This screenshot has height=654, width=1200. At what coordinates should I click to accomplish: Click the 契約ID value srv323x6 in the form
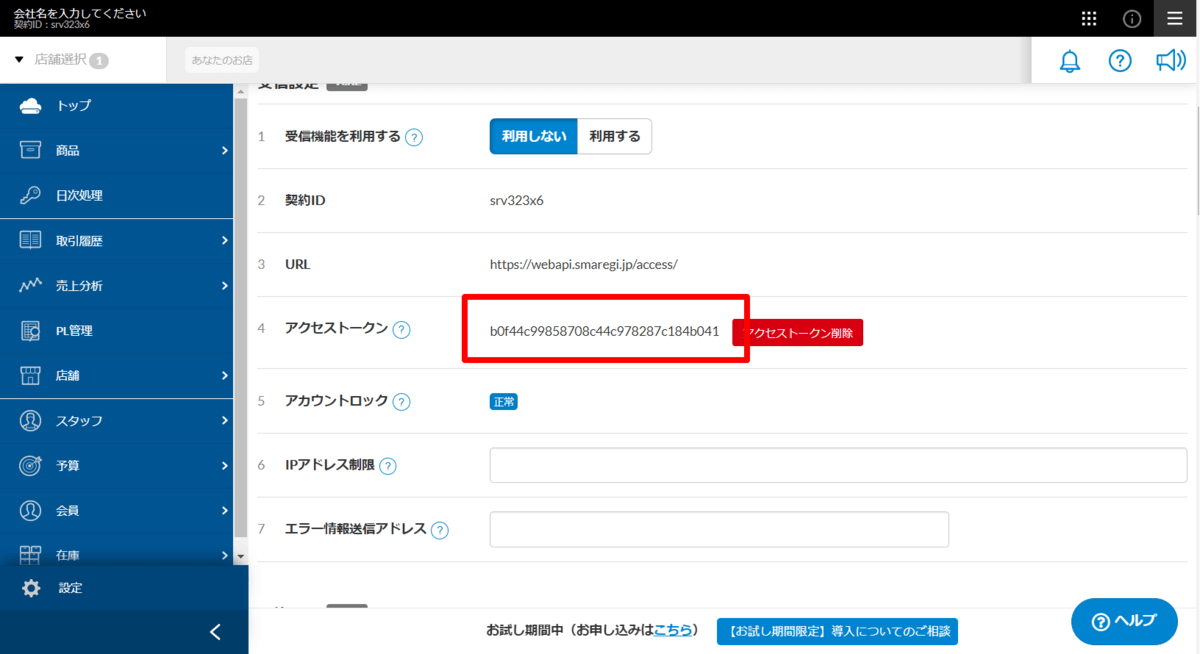517,200
